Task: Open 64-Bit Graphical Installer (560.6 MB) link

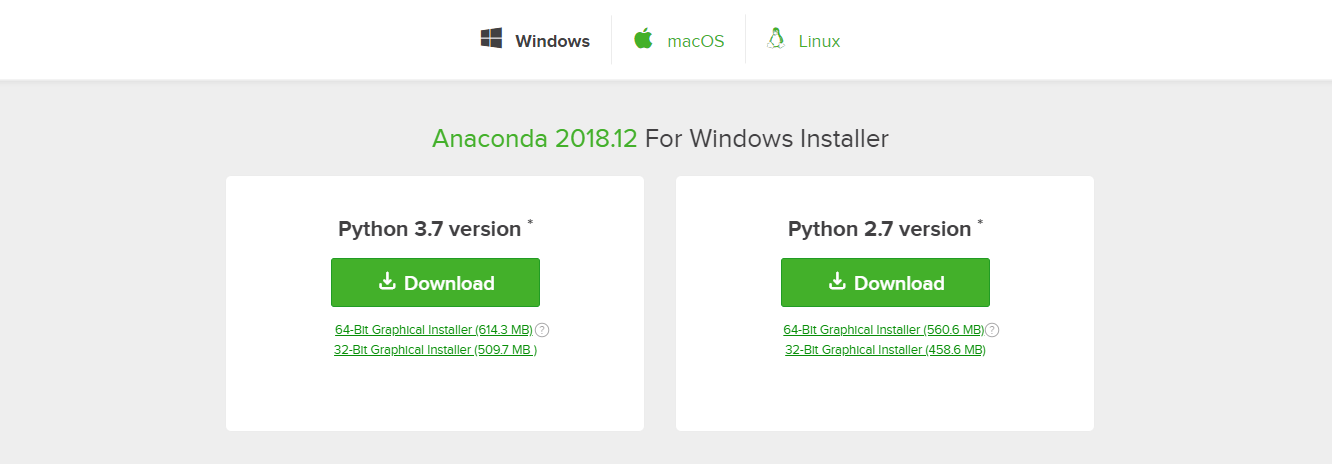Action: 884,330
